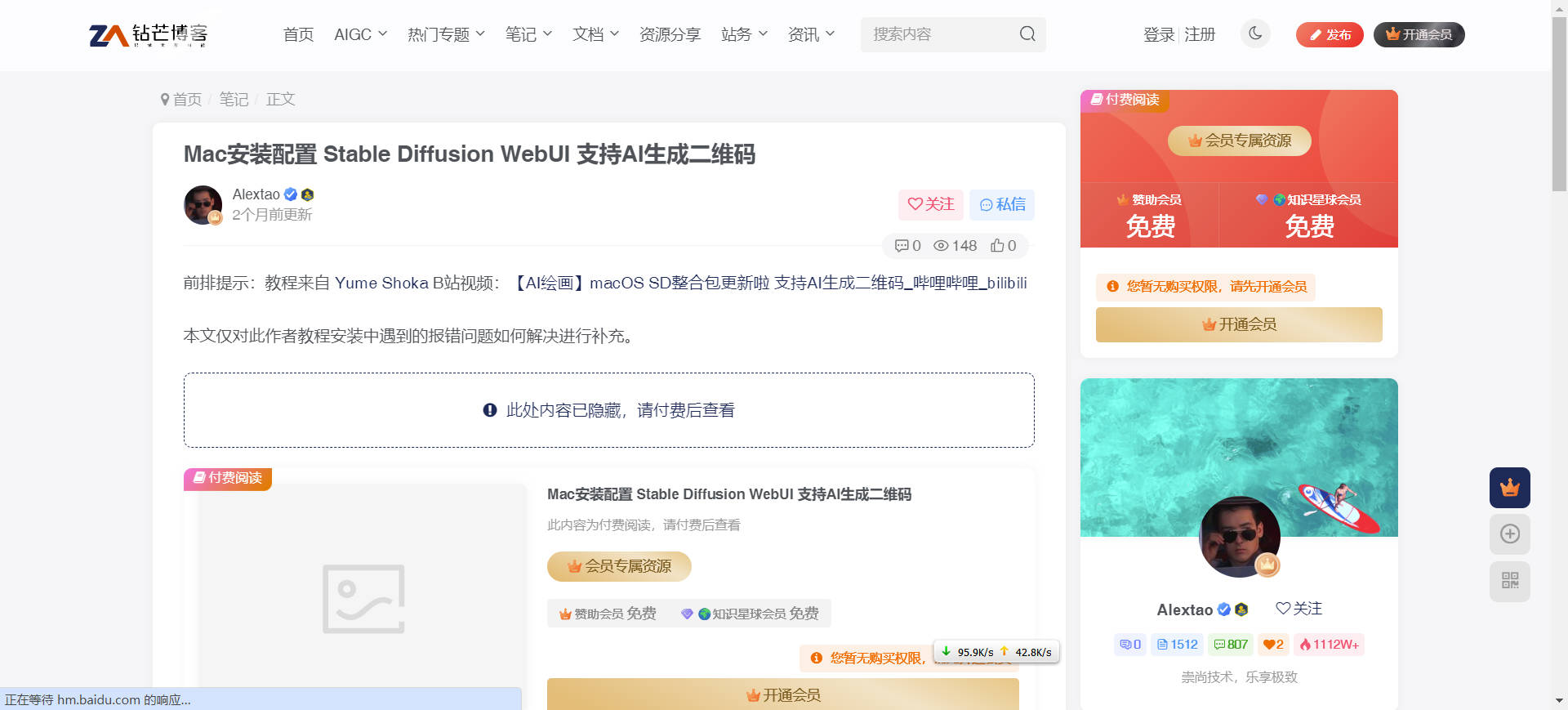The image size is (1568, 710).
Task: Click the ZA blog logo
Action: click(x=149, y=34)
